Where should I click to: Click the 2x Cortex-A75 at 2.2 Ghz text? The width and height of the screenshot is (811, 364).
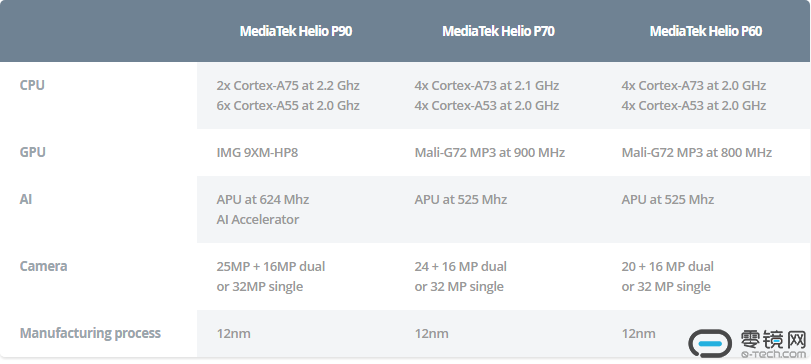[x=288, y=85]
